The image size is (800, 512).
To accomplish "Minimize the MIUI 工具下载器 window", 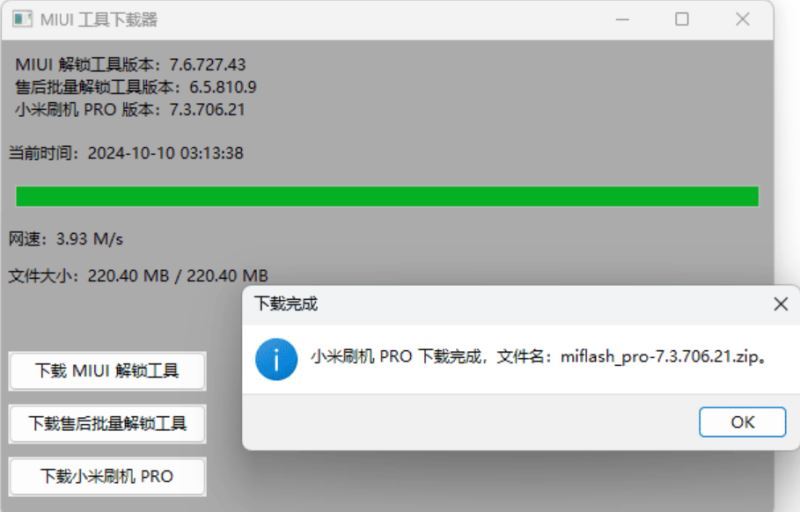I will [622, 20].
